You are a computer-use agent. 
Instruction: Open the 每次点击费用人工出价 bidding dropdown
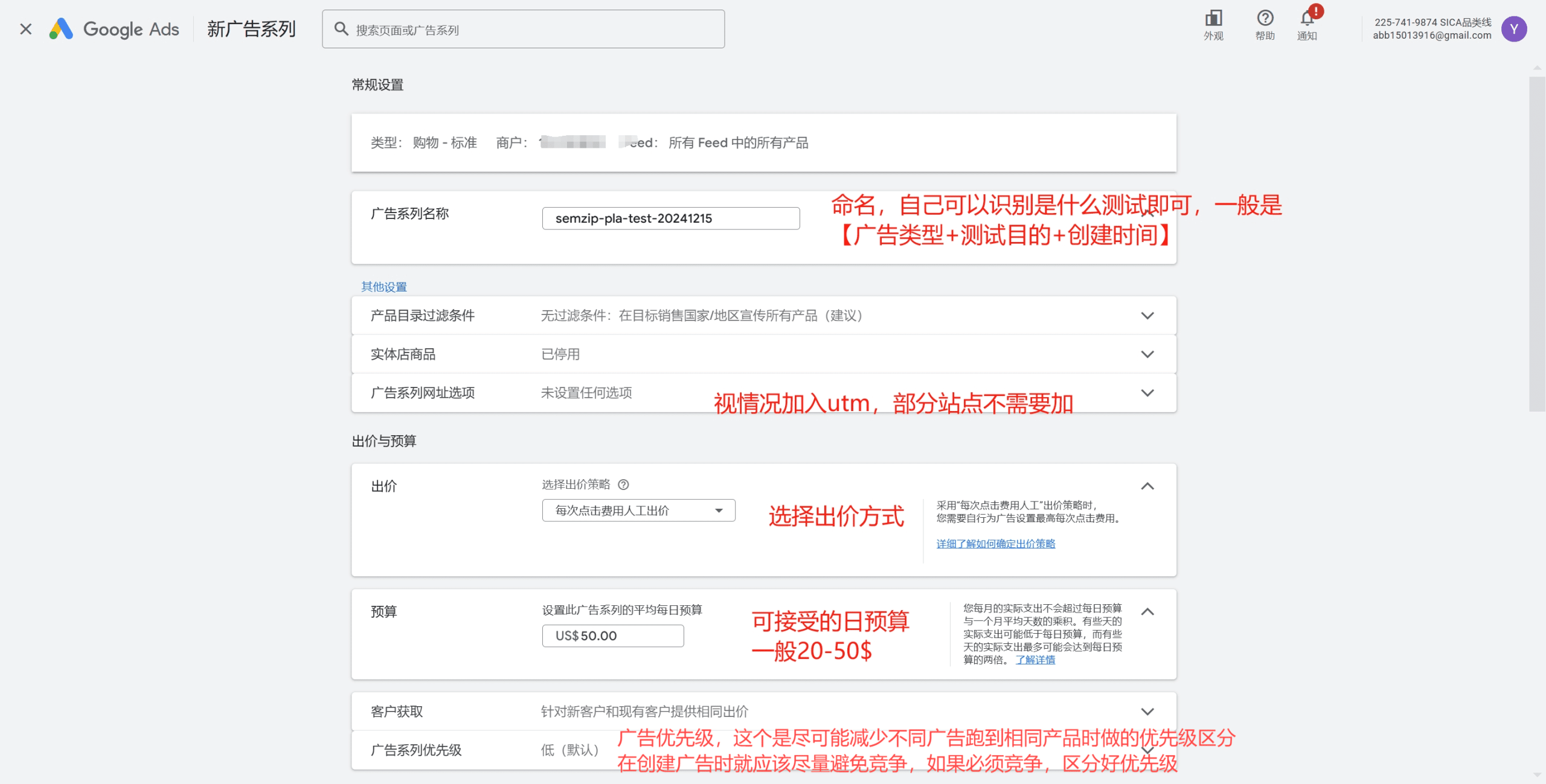639,511
